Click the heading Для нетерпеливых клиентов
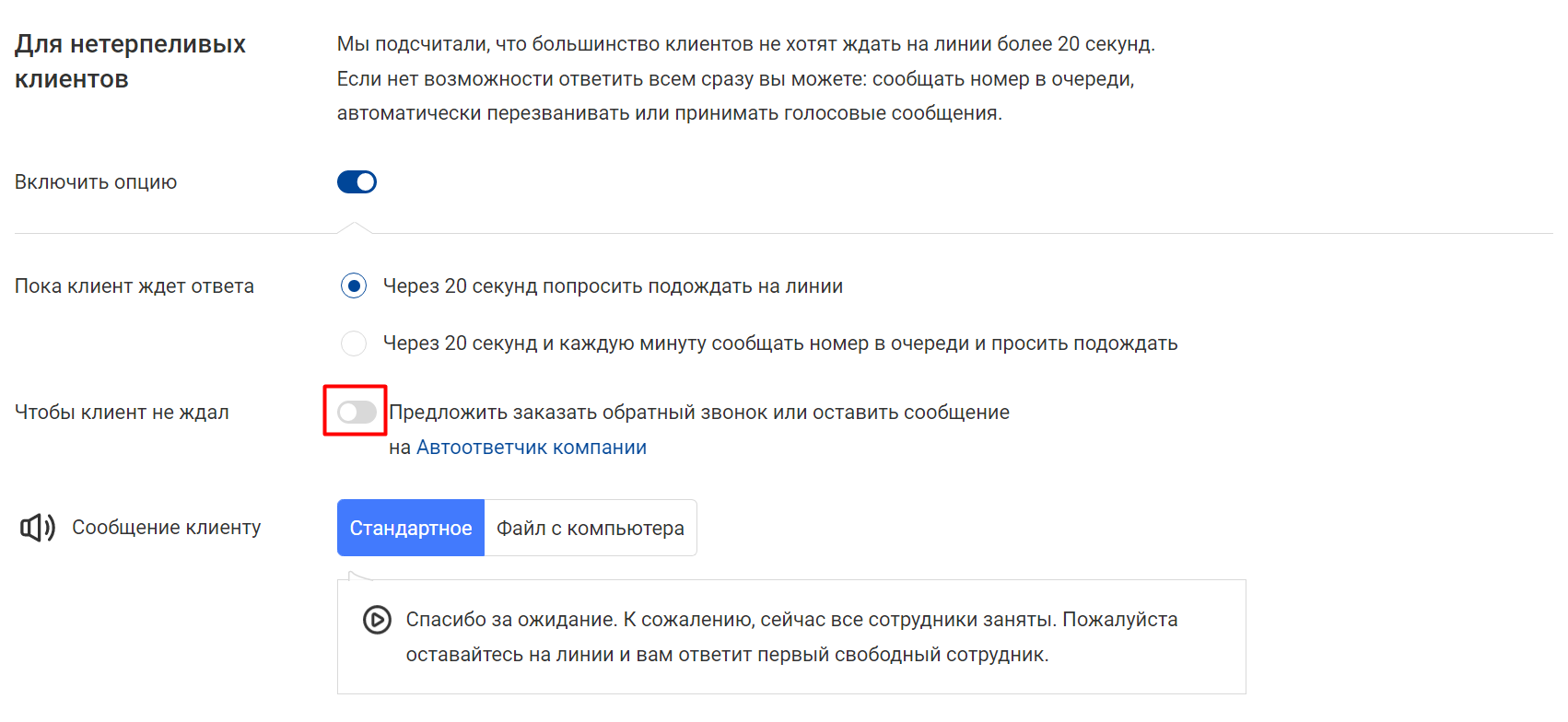The width and height of the screenshot is (1568, 722). [130, 62]
